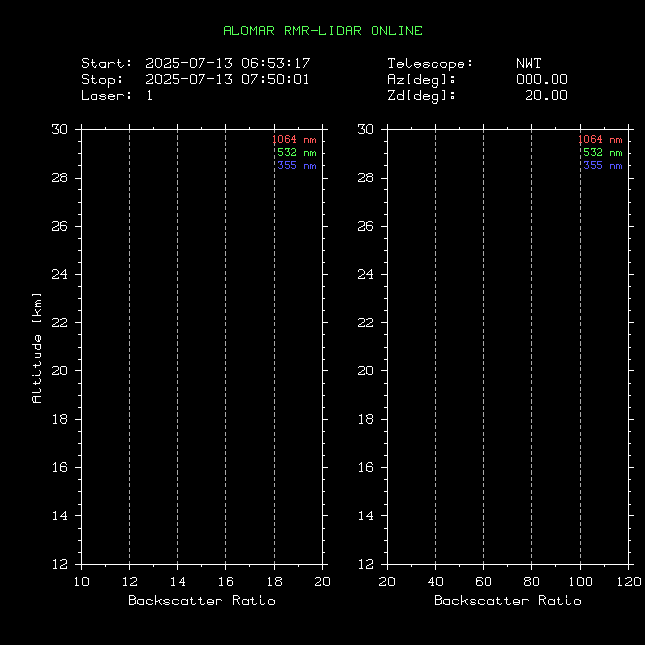Click the 14 km tick label of right plot

pyautogui.click(x=366, y=515)
